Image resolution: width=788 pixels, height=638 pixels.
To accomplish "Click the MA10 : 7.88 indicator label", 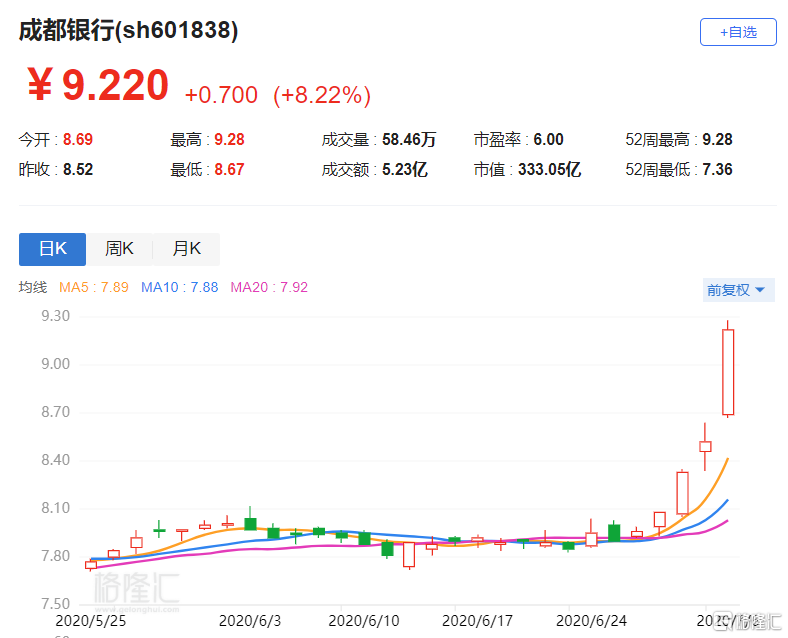I will 179,287.
